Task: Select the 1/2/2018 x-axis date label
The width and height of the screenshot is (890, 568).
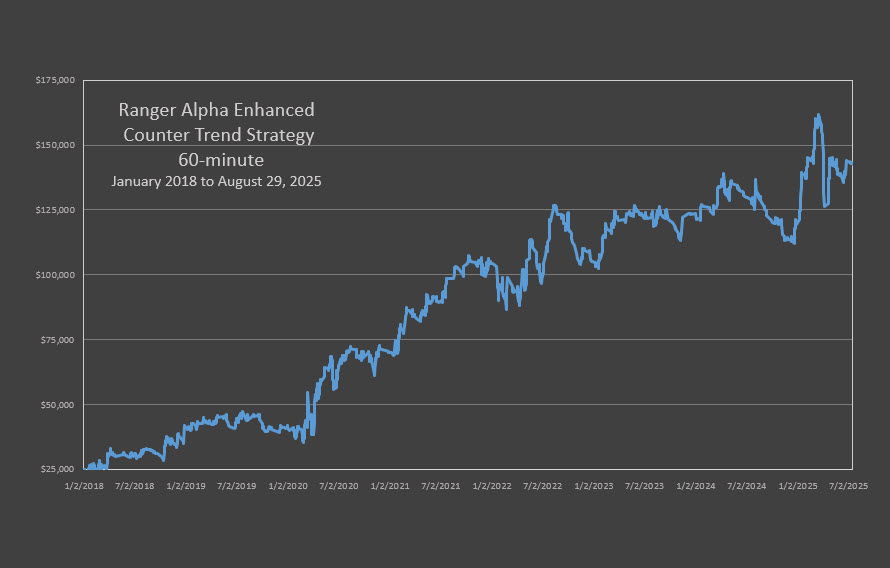Action: pyautogui.click(x=84, y=486)
